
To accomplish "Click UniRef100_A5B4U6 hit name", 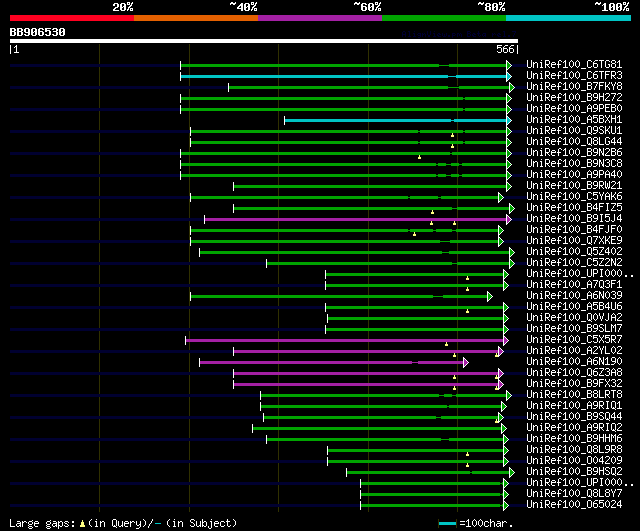I will pyautogui.click(x=574, y=307).
